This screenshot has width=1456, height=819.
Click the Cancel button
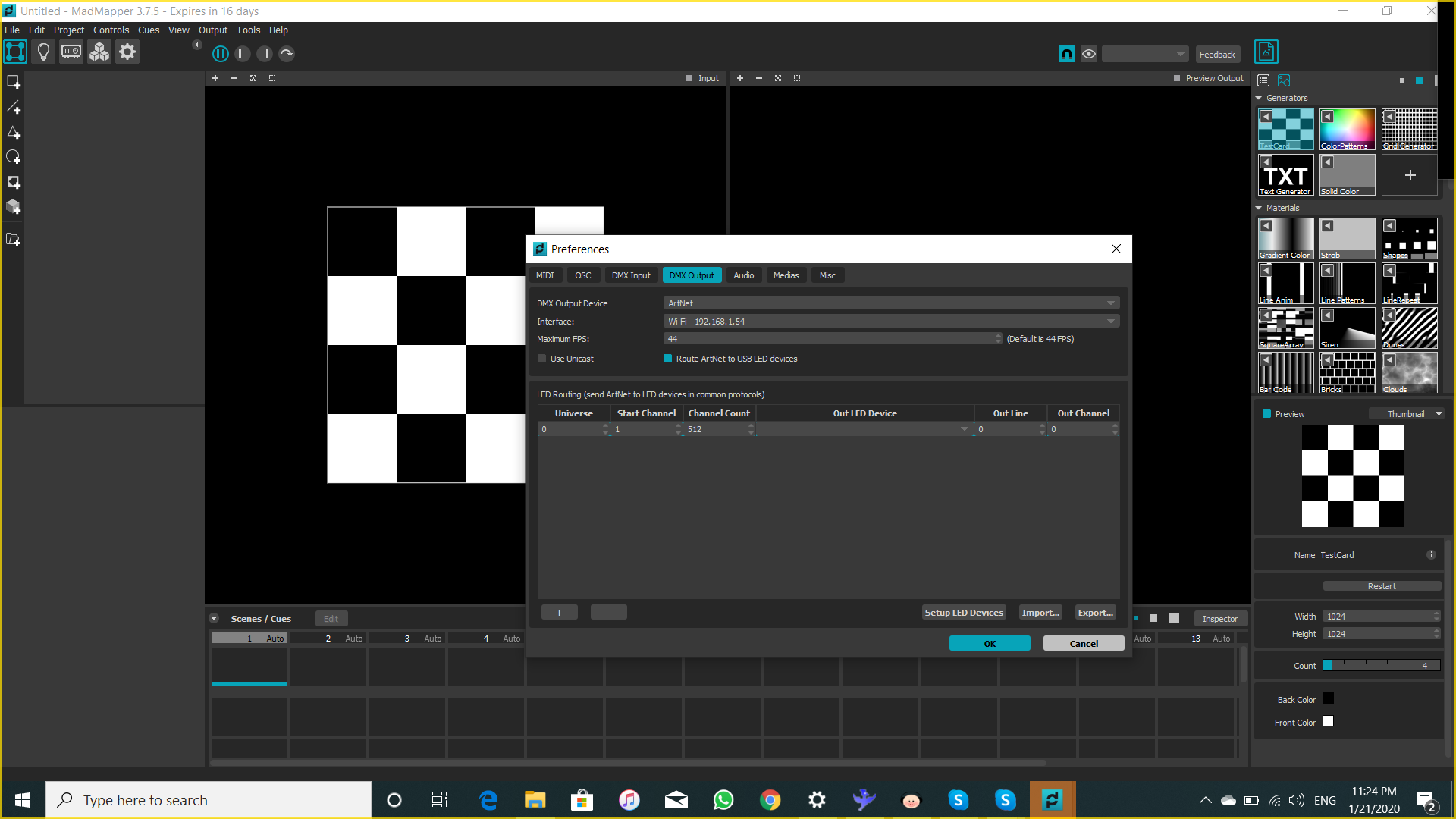pyautogui.click(x=1083, y=643)
